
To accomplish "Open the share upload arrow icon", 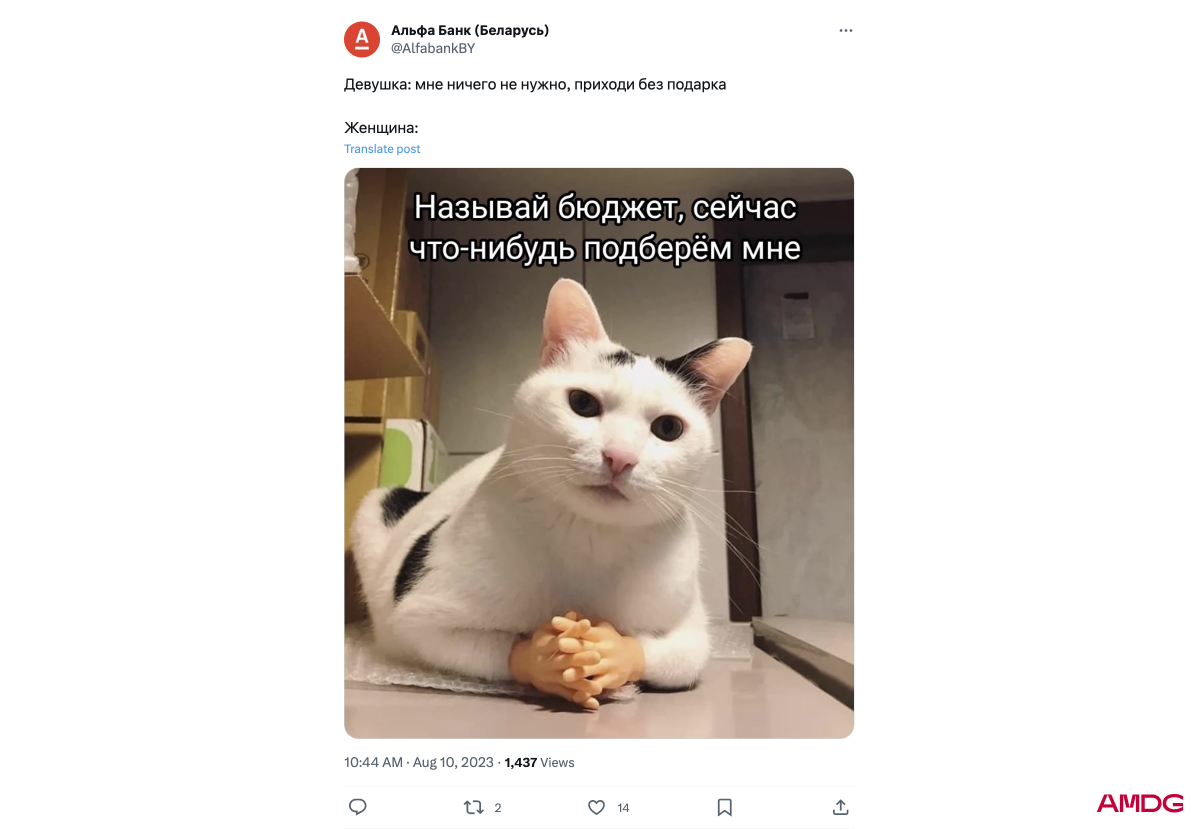I will 841,807.
